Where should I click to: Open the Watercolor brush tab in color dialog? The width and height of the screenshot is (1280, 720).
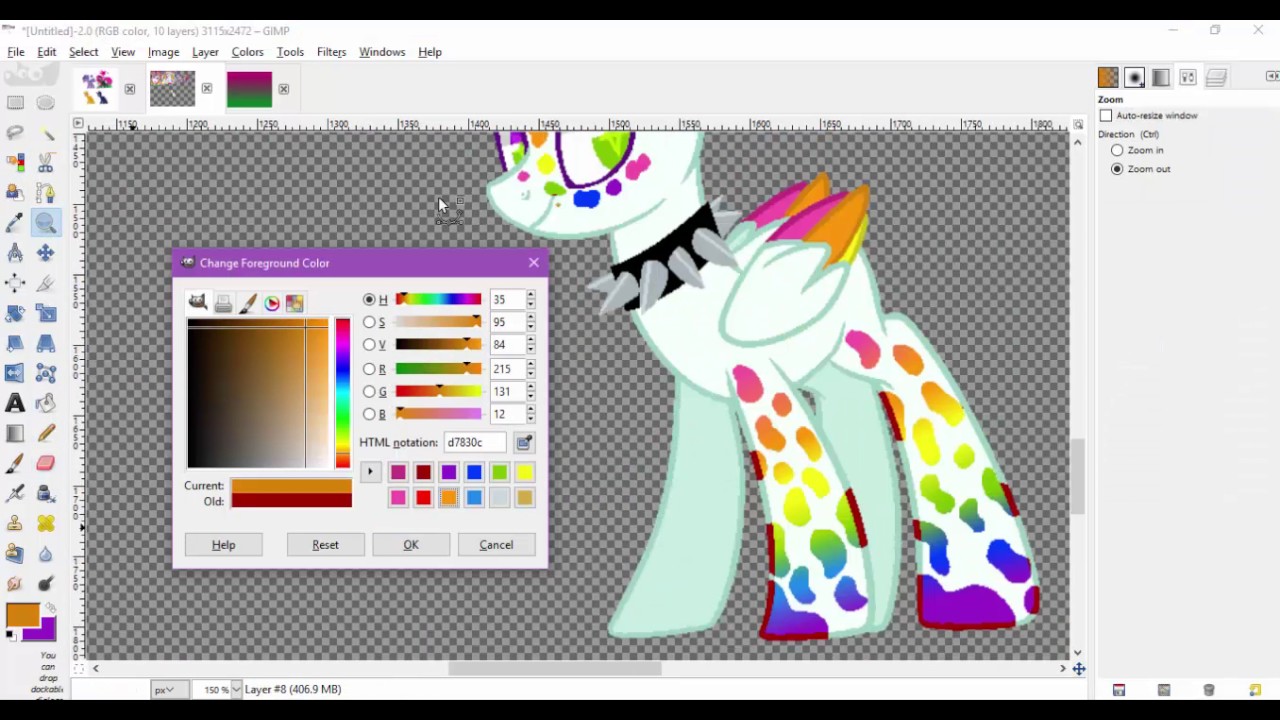pyautogui.click(x=247, y=303)
